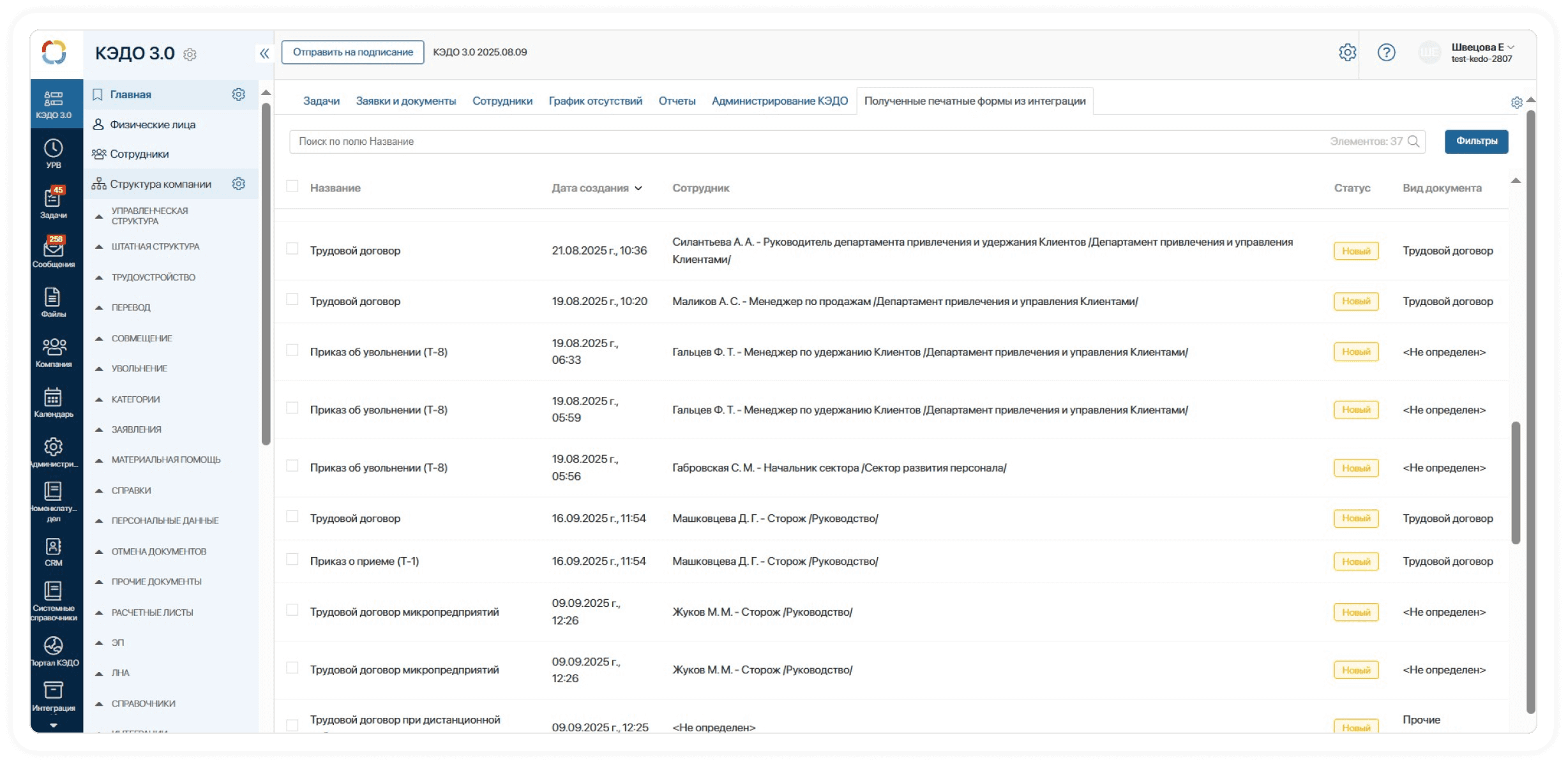Open gear settings next to Структура компании
This screenshot has height=767, width=1568.
coord(239,184)
